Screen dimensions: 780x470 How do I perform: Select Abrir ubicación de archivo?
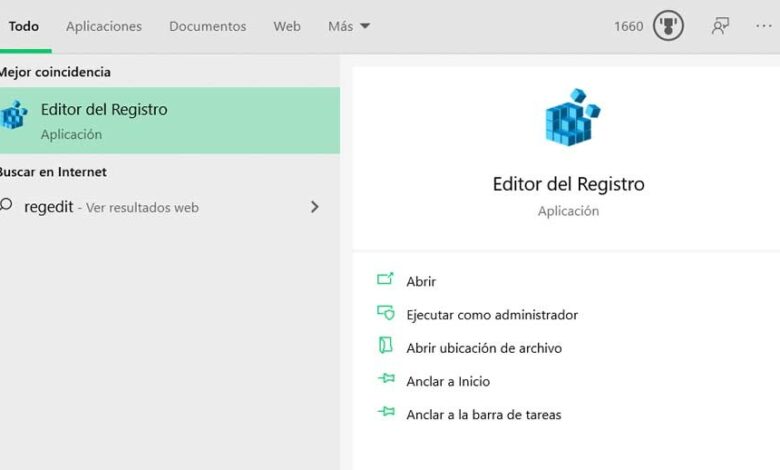[x=484, y=348]
